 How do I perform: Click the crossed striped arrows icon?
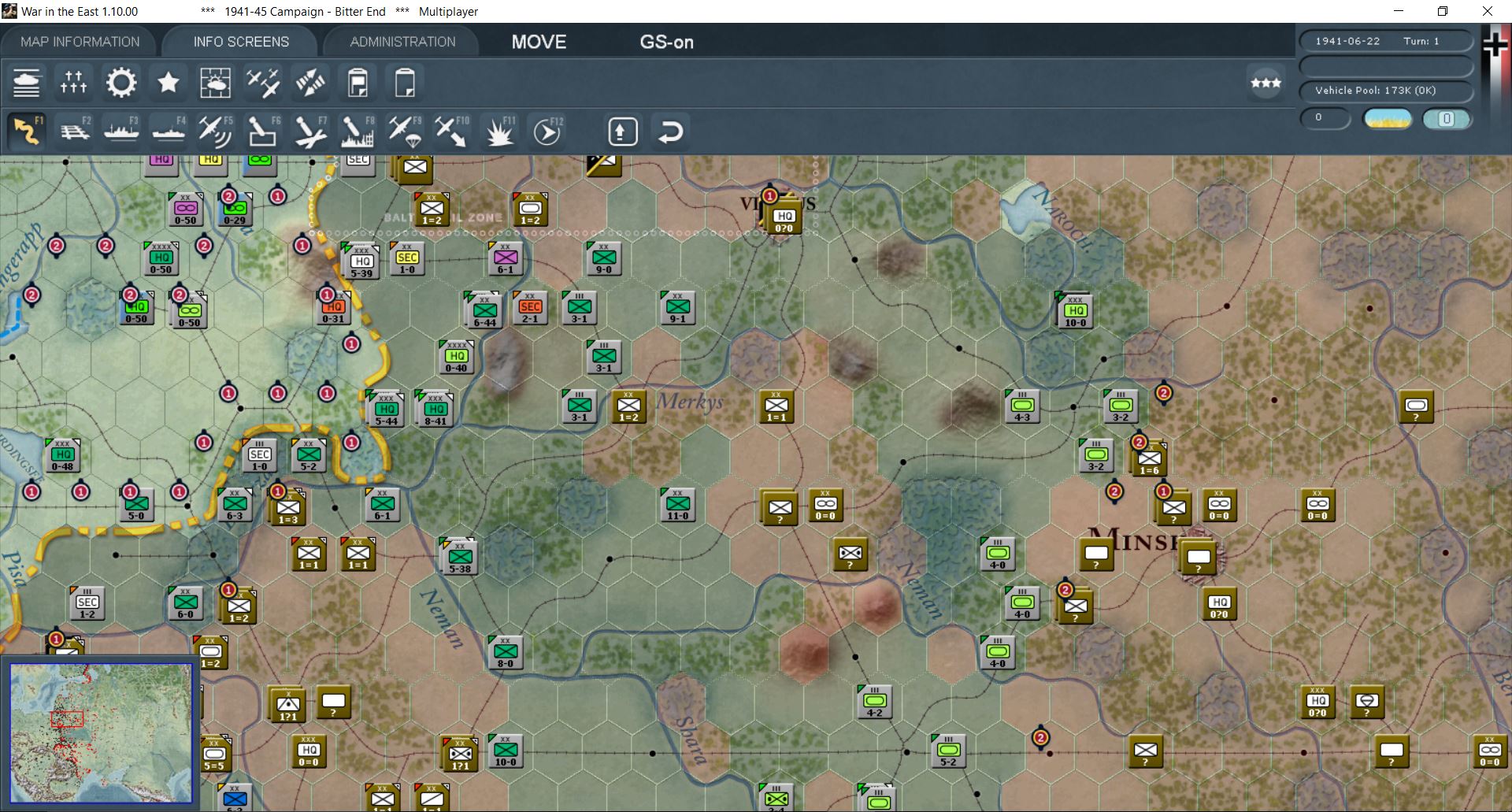click(309, 83)
